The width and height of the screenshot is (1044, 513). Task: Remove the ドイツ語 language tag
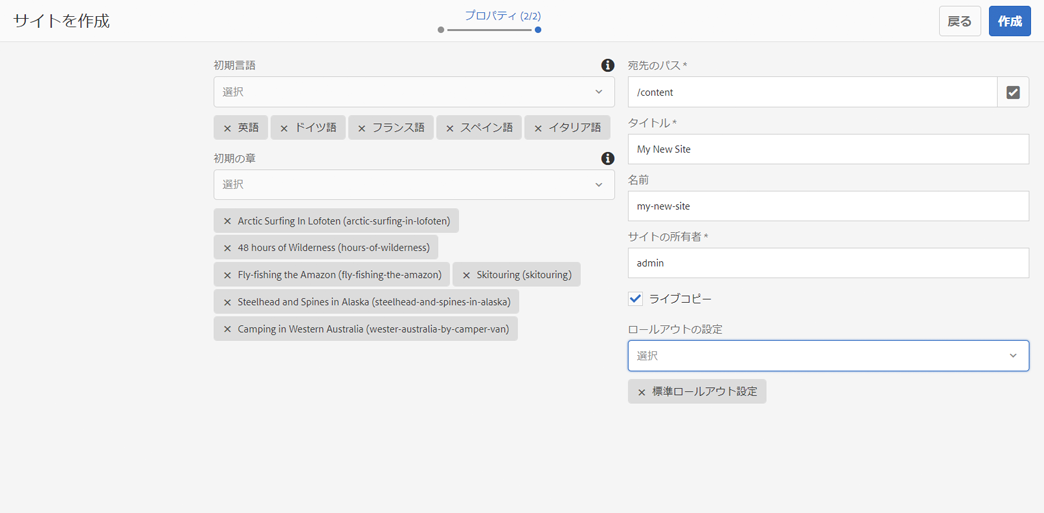(x=284, y=128)
